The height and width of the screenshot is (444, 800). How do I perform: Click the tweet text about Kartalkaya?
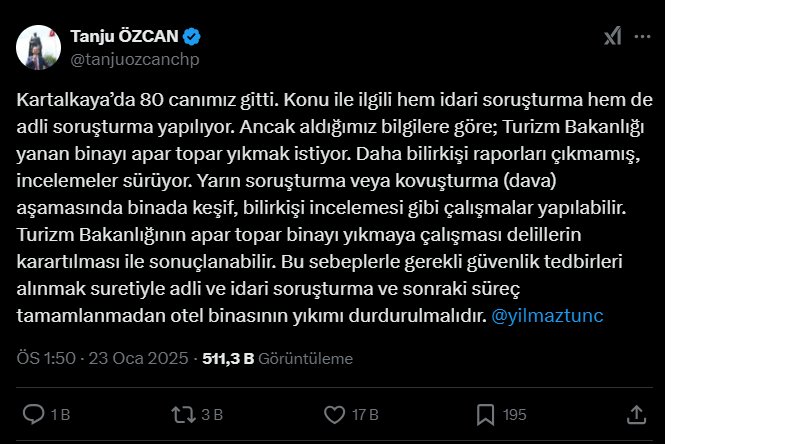click(320, 206)
